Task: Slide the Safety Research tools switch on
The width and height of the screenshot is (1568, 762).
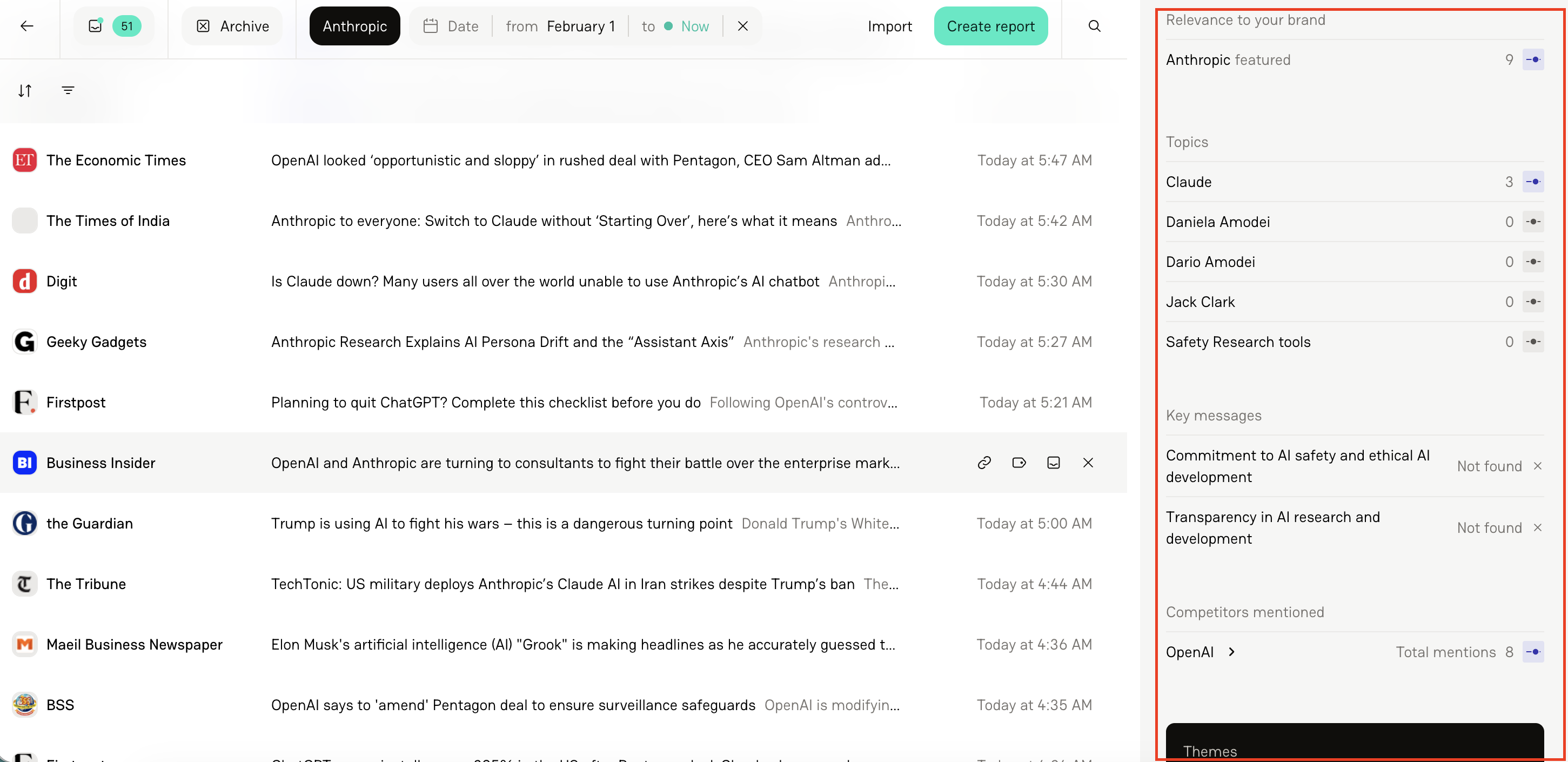Action: 1534,342
